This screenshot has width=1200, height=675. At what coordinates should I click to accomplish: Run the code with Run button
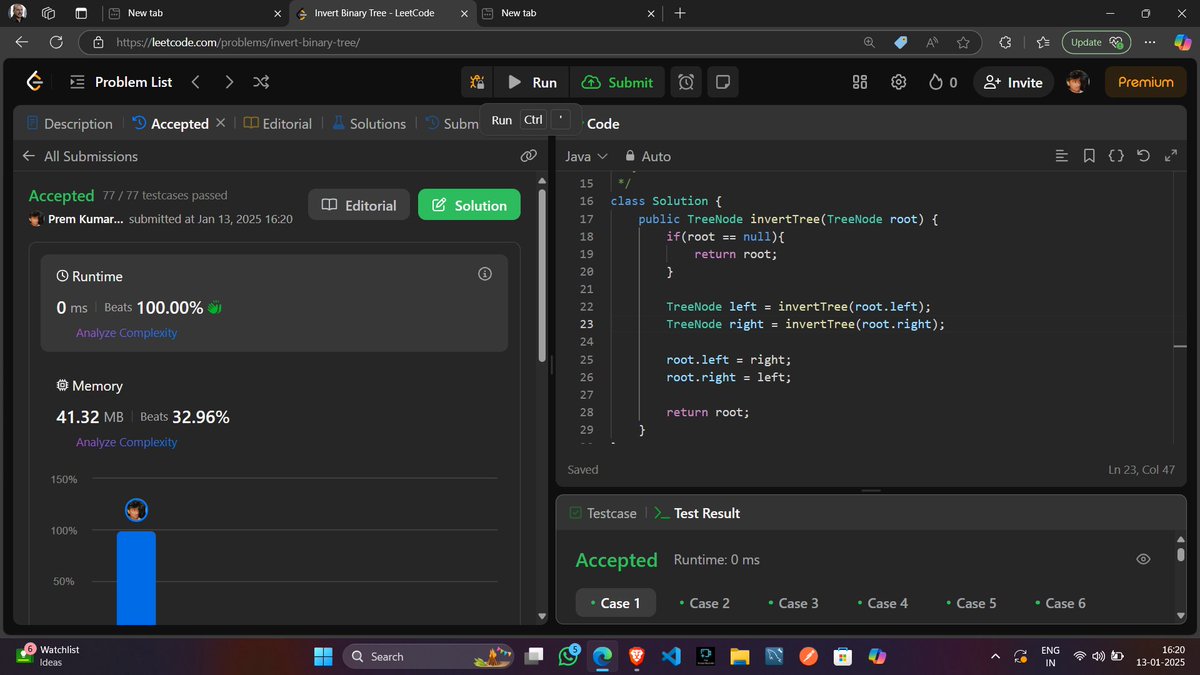532,82
